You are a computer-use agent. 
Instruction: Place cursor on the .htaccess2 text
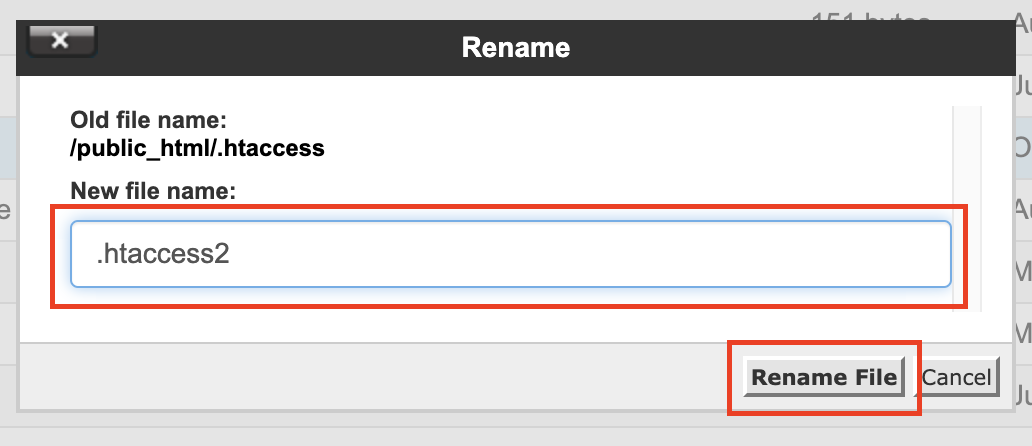[x=163, y=255]
